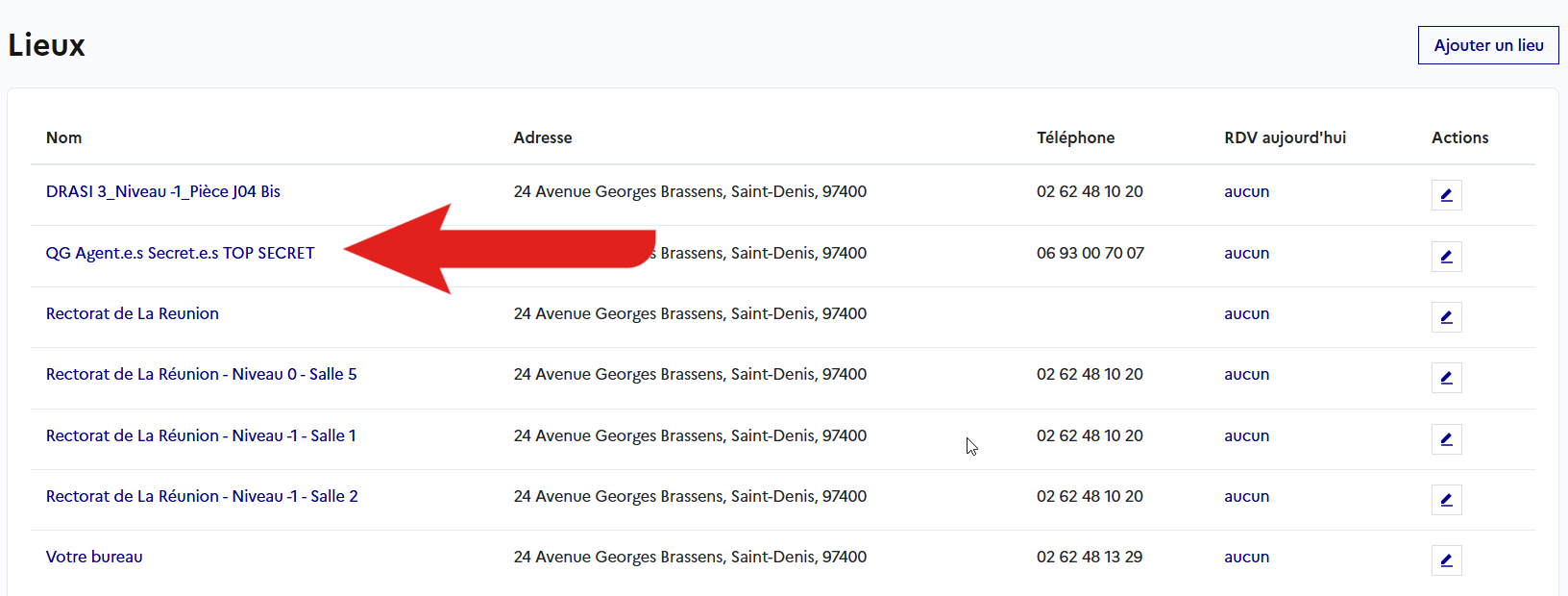This screenshot has width=1568, height=596.
Task: Select address in Rectorat de La Reunion row
Action: click(690, 313)
